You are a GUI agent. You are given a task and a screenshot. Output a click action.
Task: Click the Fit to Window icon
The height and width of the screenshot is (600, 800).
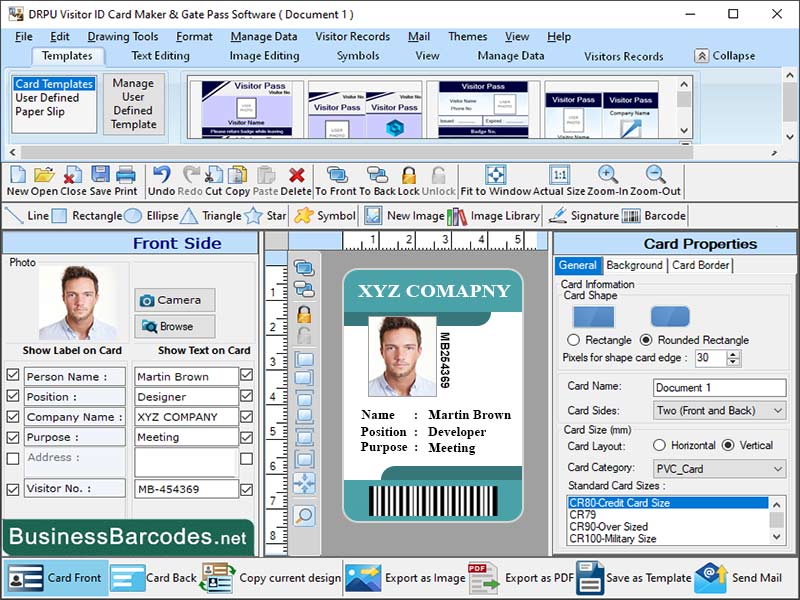[x=495, y=175]
